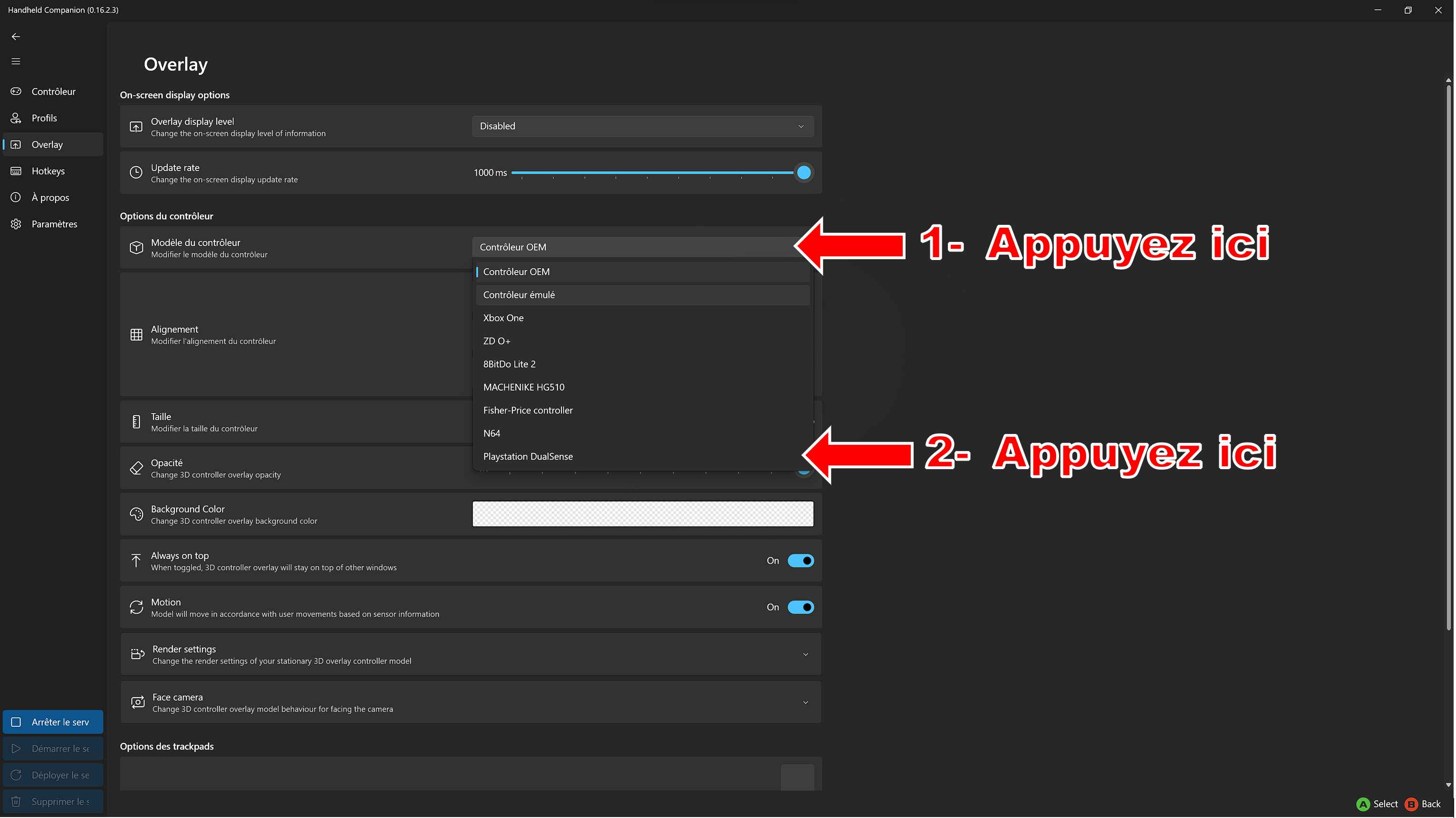This screenshot has height=818, width=1456.
Task: Open Paramètres gear icon
Action: click(16, 224)
